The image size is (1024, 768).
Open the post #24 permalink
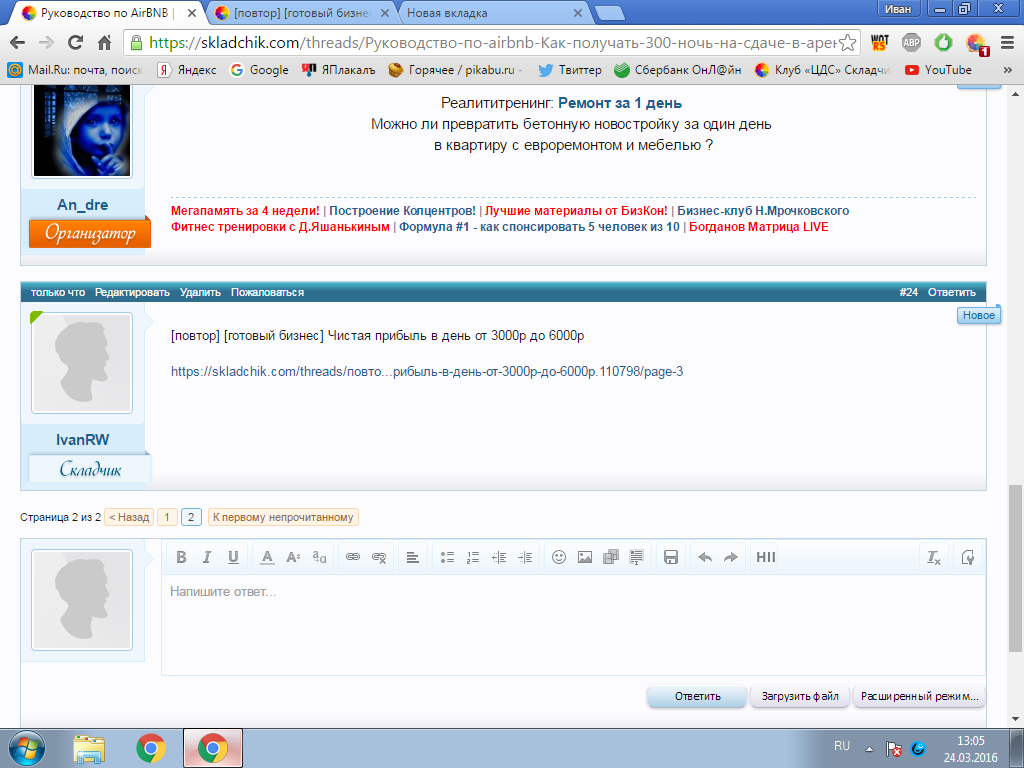tap(908, 293)
